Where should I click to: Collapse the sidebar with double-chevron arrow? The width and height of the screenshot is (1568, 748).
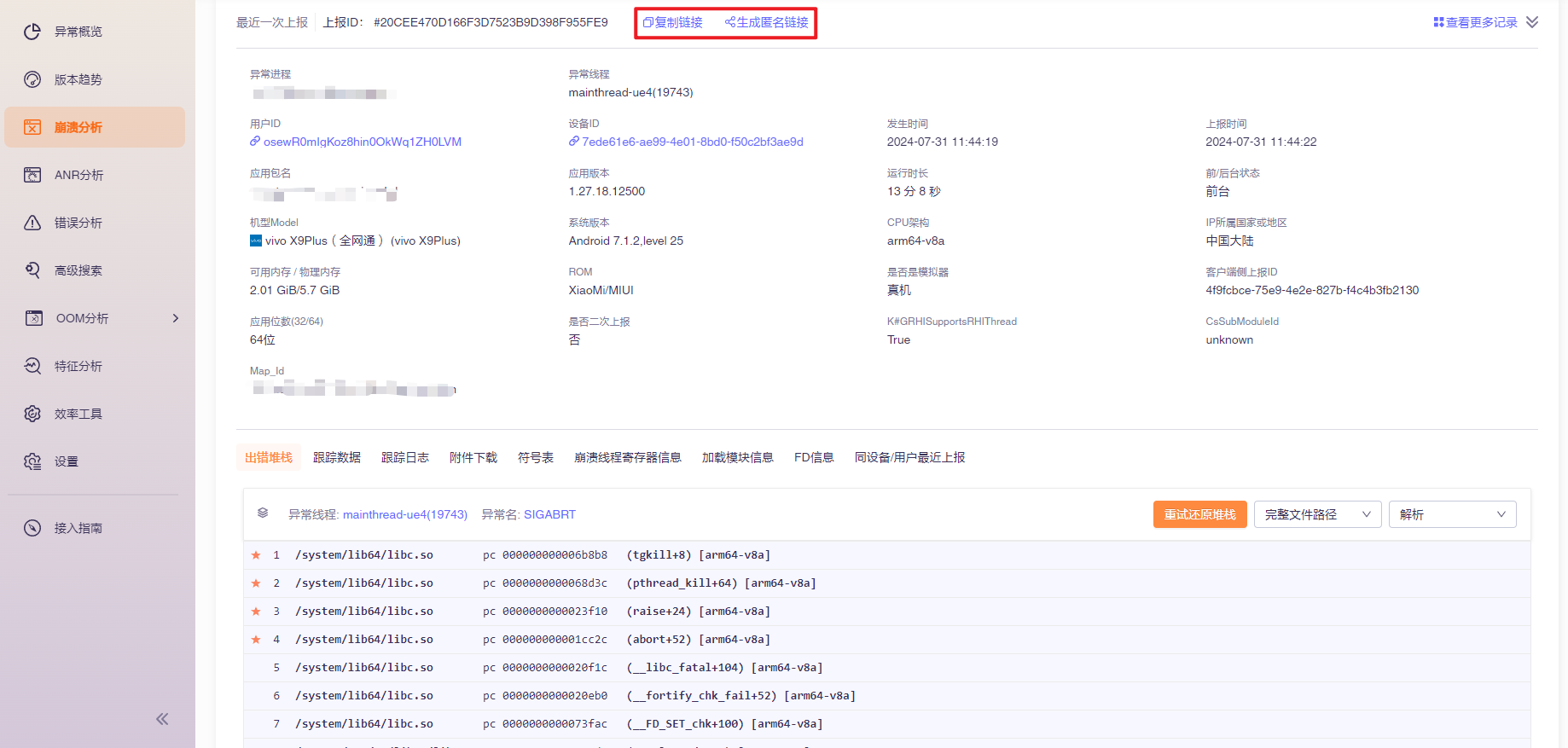pos(162,719)
